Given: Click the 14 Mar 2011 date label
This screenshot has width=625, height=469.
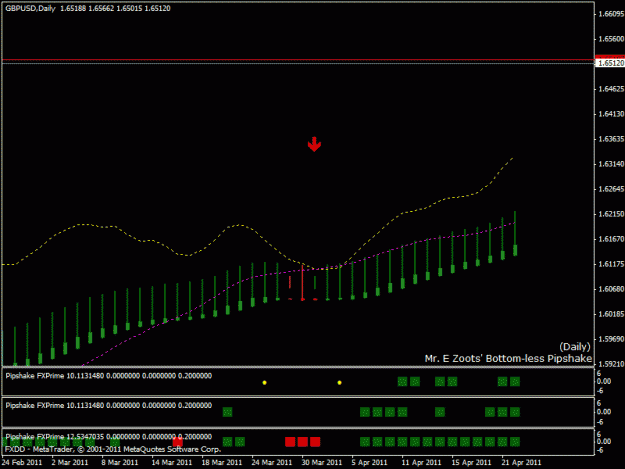Looking at the screenshot, I should [x=172, y=463].
